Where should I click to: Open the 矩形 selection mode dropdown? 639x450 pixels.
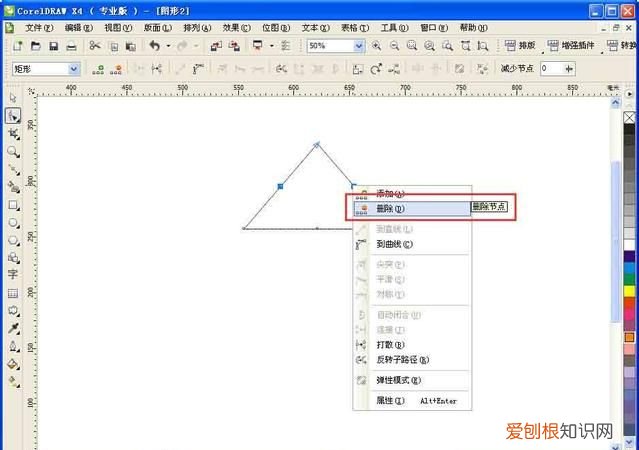[73, 69]
